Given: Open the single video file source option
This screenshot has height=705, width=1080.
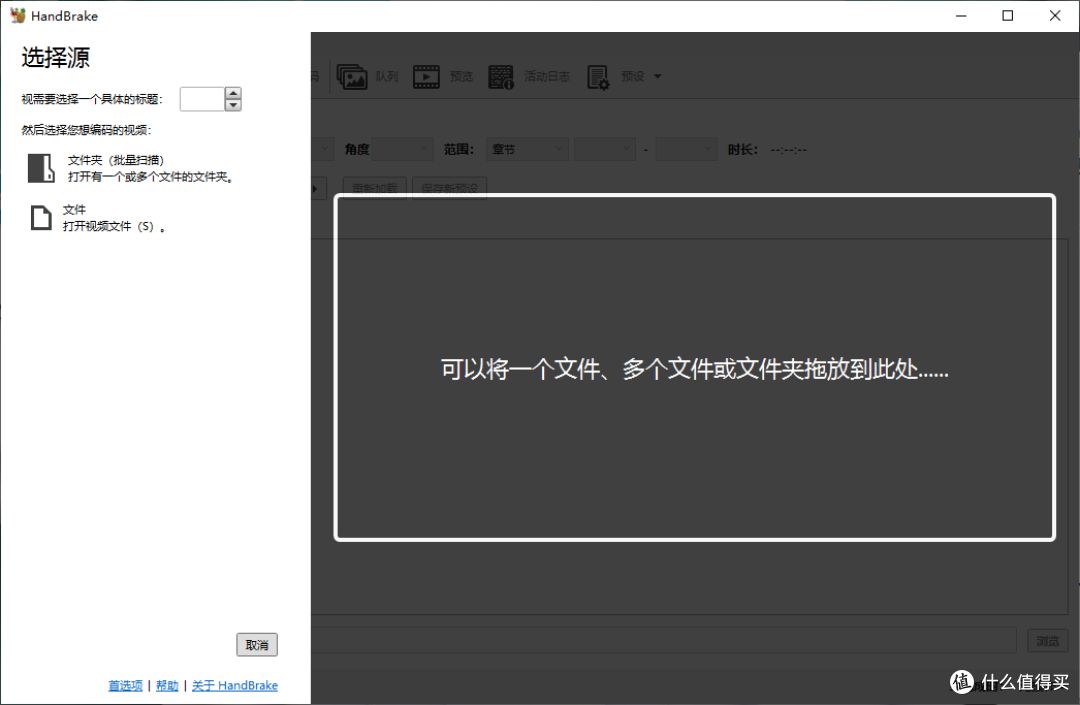Looking at the screenshot, I should (96, 218).
